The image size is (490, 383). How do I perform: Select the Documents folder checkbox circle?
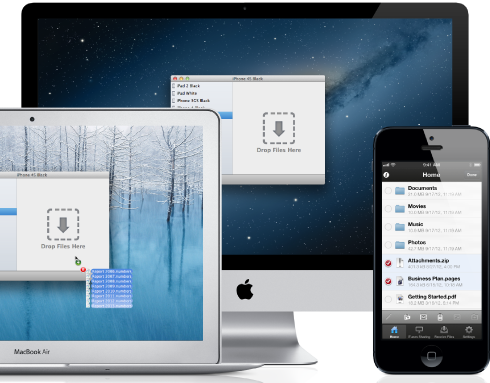tap(388, 191)
